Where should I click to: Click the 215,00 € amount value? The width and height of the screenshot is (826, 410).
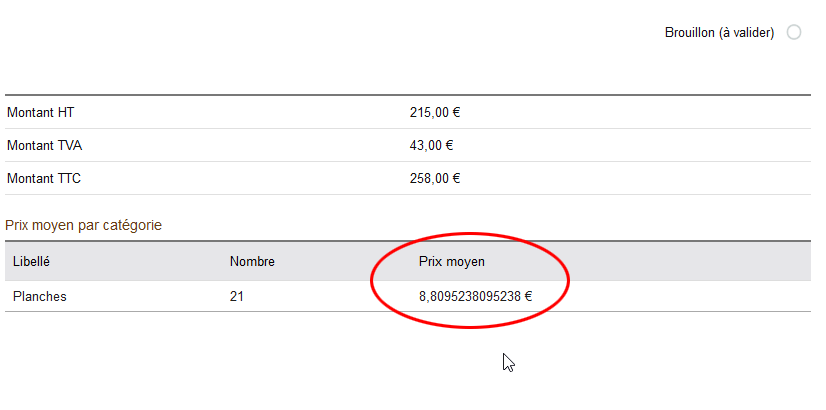(x=434, y=112)
